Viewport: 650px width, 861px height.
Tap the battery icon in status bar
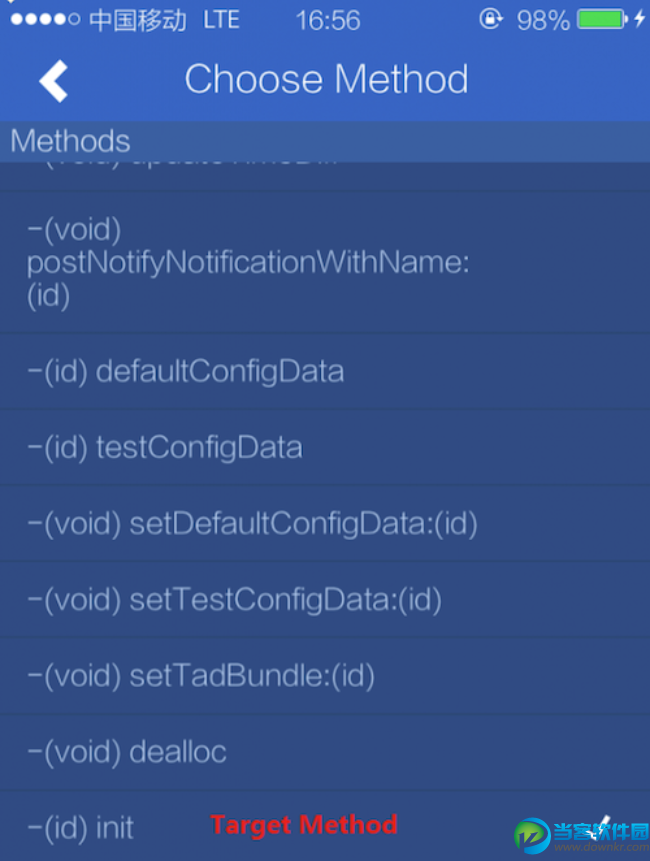coord(602,20)
